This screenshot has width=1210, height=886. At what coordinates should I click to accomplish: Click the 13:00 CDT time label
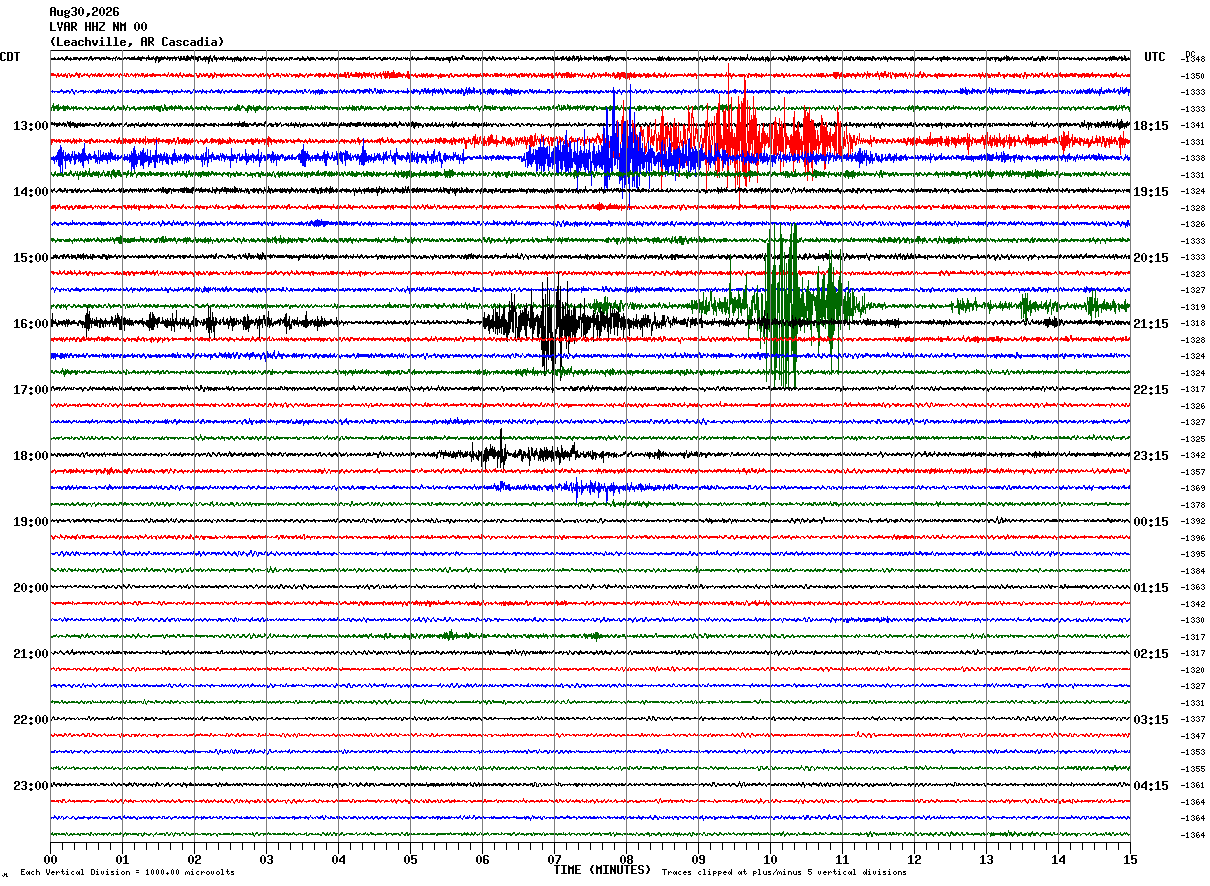click(x=30, y=126)
